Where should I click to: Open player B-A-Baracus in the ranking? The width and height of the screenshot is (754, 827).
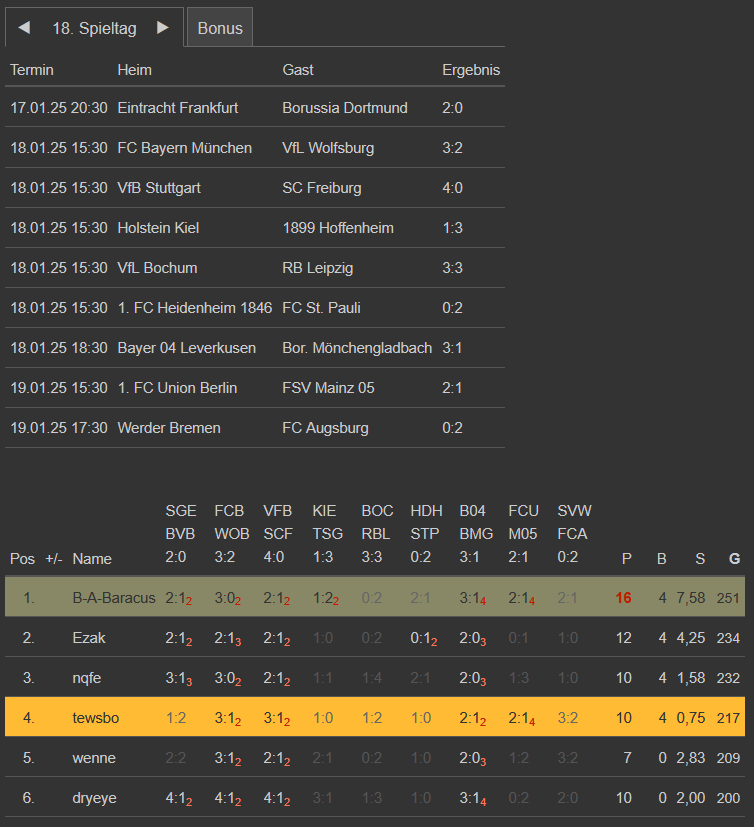[114, 598]
